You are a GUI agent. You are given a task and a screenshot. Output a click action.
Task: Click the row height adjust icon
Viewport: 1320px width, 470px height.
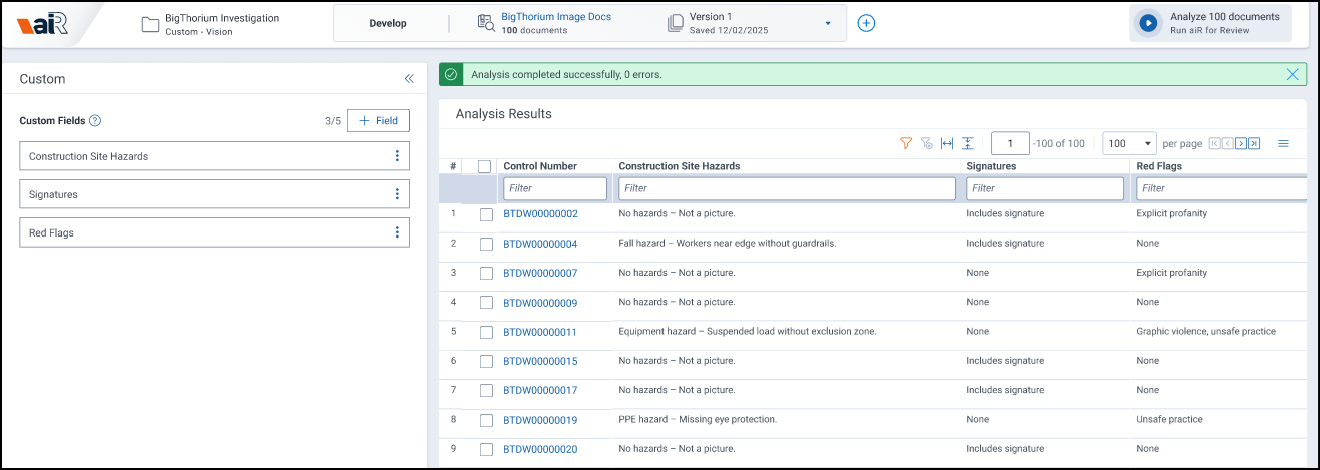coord(967,144)
